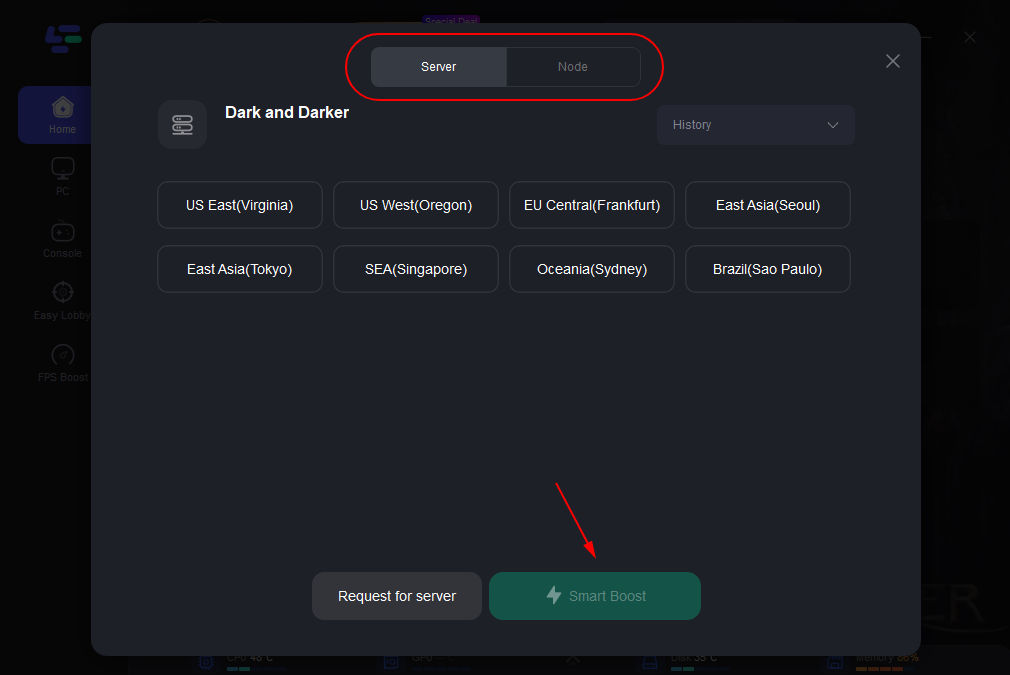Switch to the Node tab

click(x=573, y=67)
